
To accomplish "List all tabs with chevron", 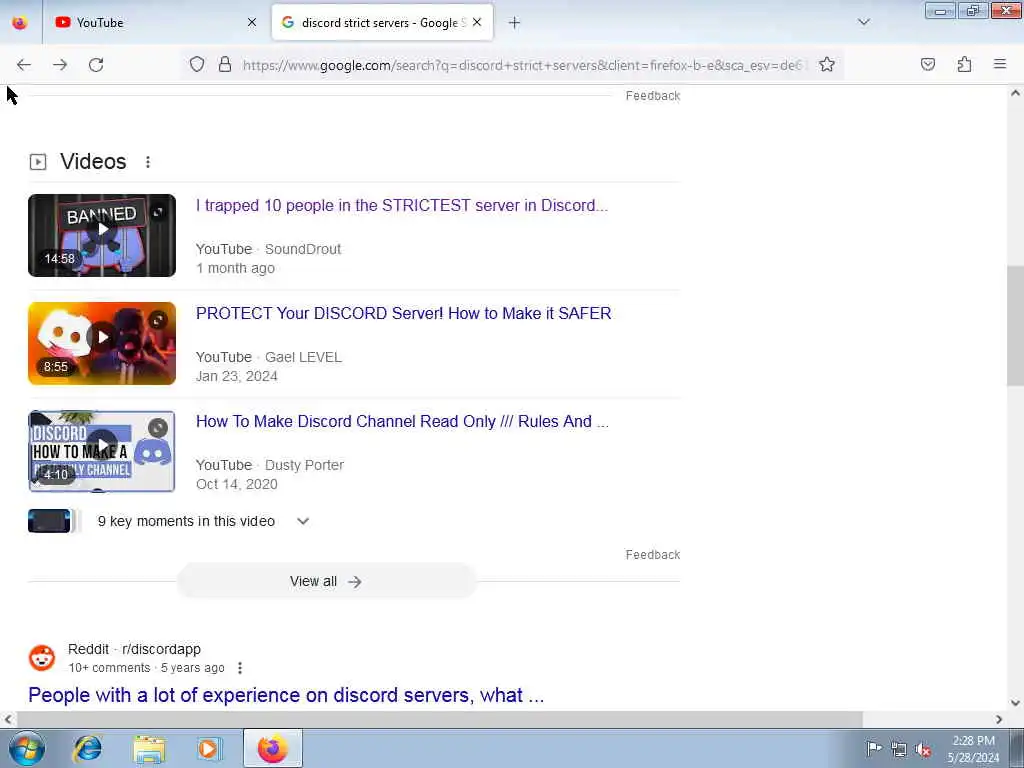I will click(864, 22).
